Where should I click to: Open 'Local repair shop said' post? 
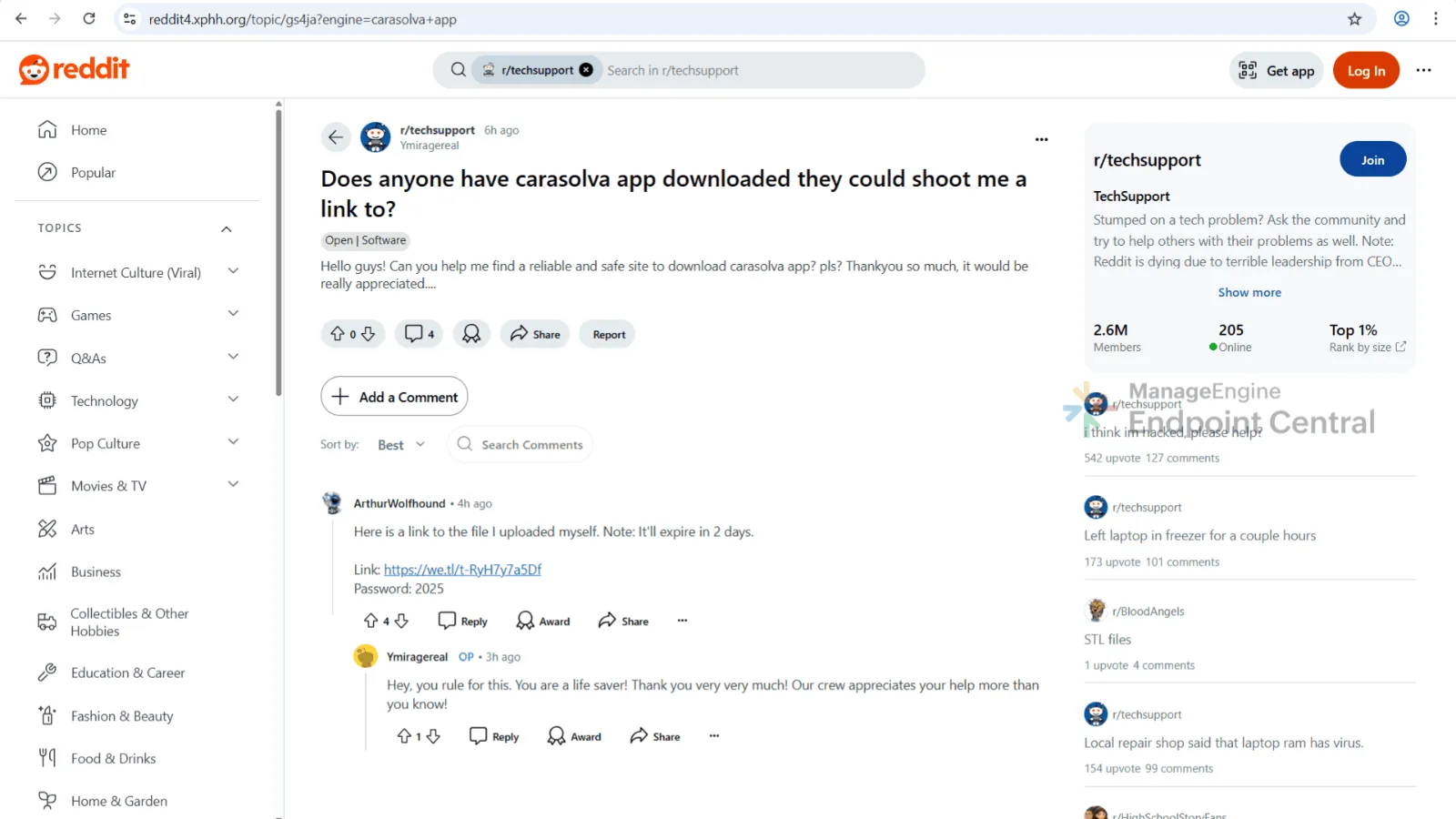1223,743
